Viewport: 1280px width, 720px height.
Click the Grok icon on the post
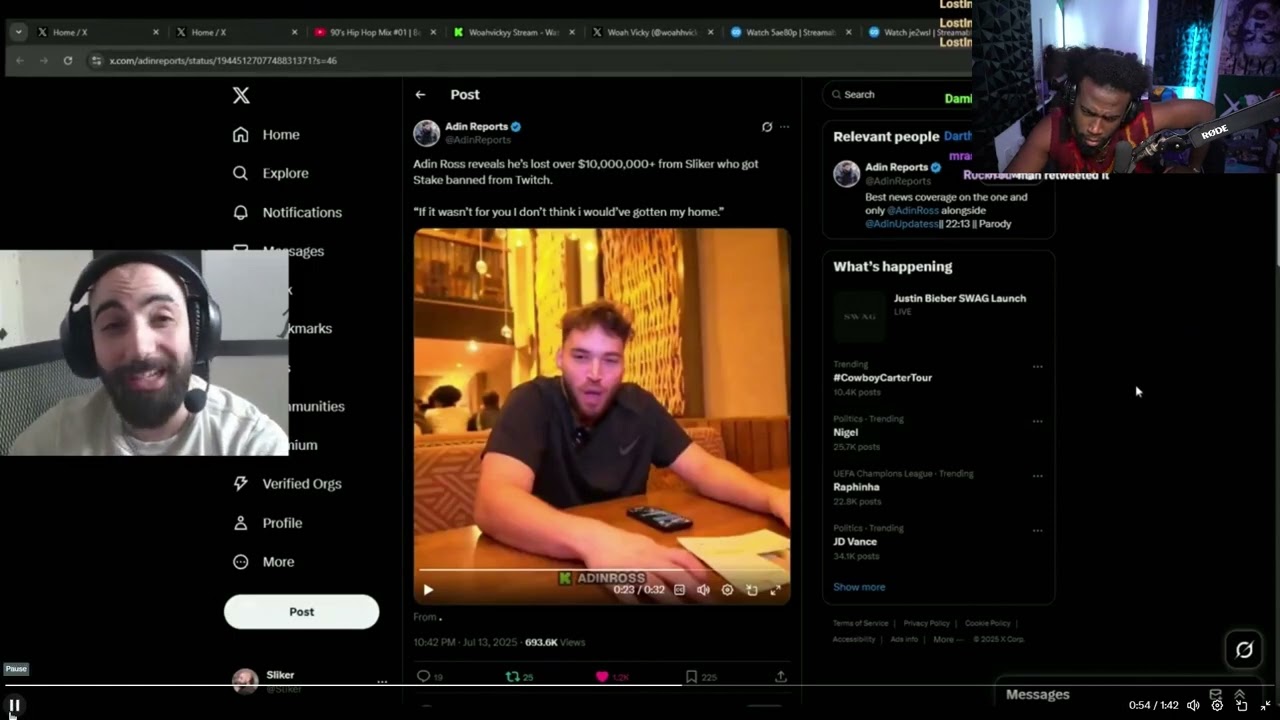[x=767, y=127]
